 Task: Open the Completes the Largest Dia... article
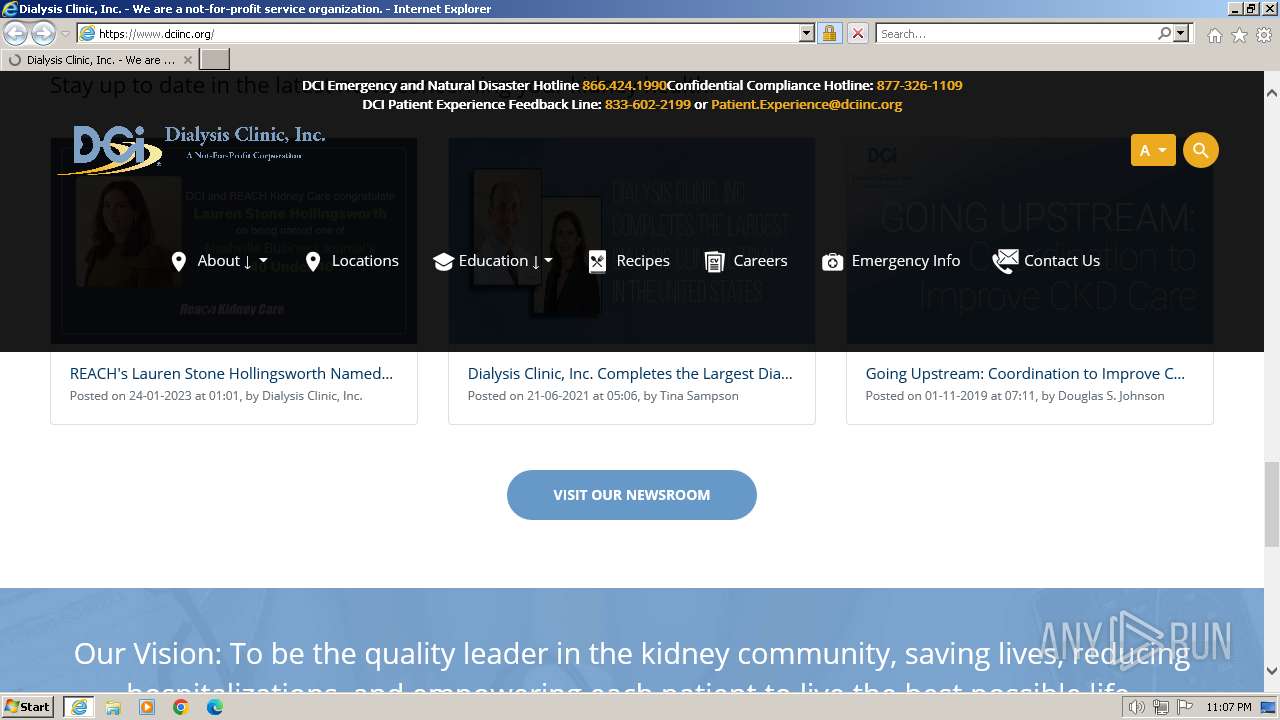(x=630, y=373)
